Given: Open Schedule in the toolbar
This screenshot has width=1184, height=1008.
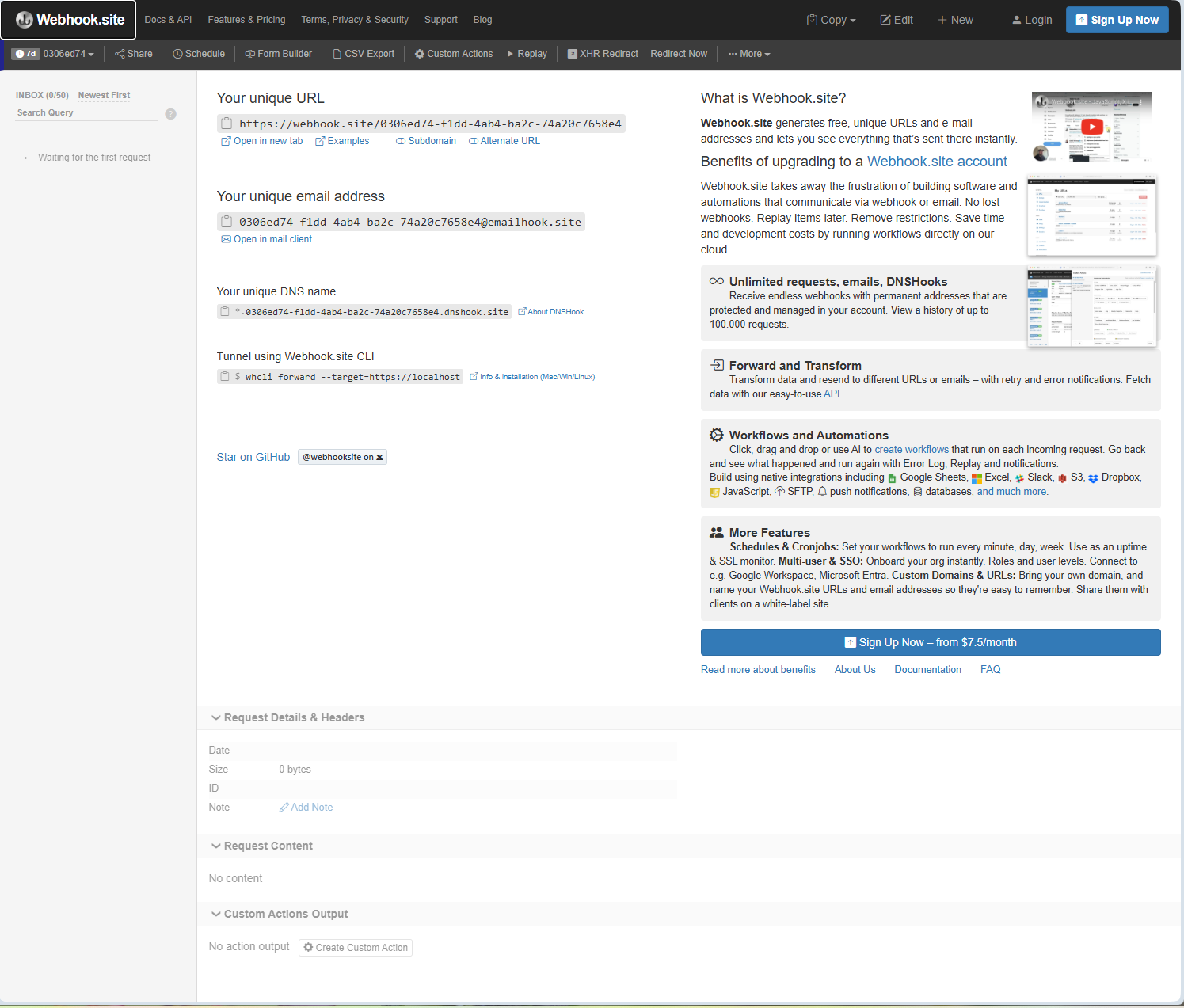Looking at the screenshot, I should click(199, 54).
